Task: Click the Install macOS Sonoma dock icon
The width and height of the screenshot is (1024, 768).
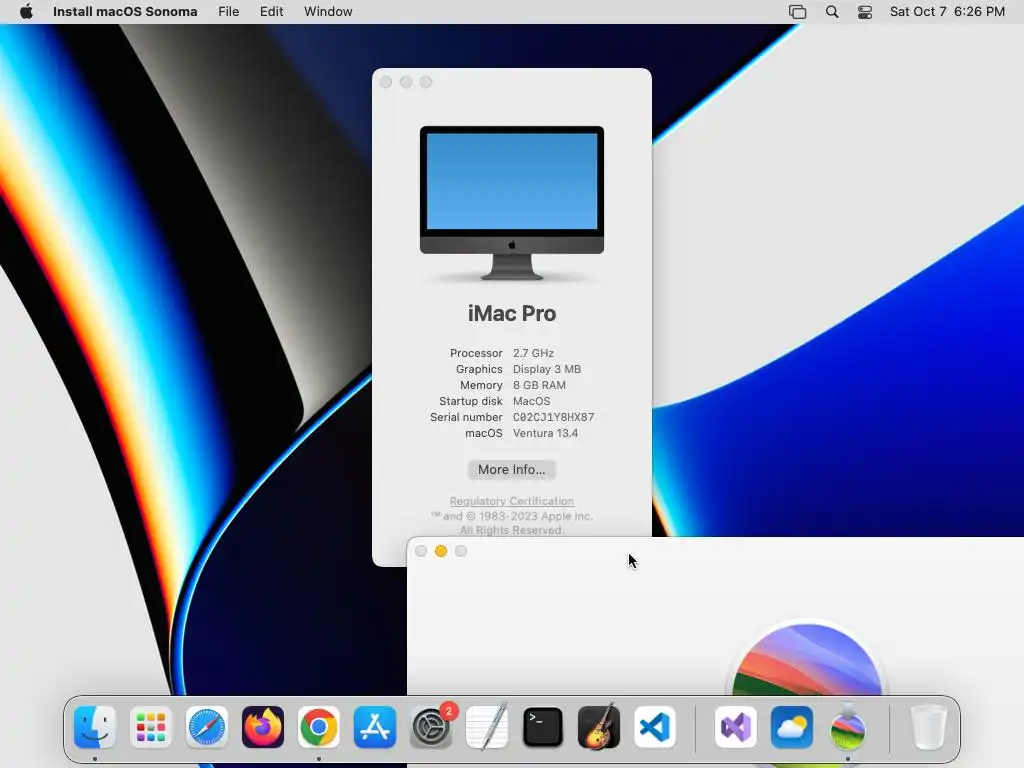Action: click(848, 727)
